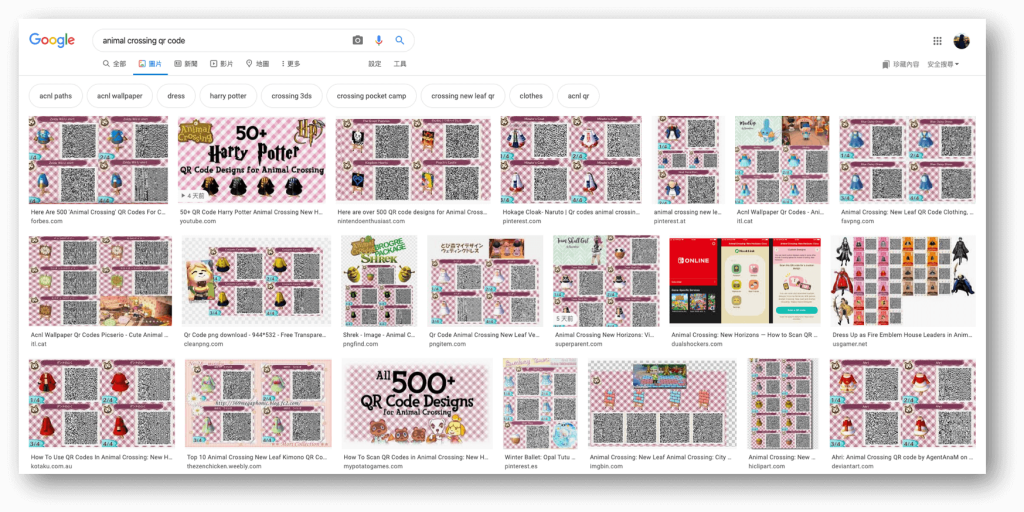Filter by acnl wallpaper chip
Screen dimensions: 1024x512
(120, 96)
